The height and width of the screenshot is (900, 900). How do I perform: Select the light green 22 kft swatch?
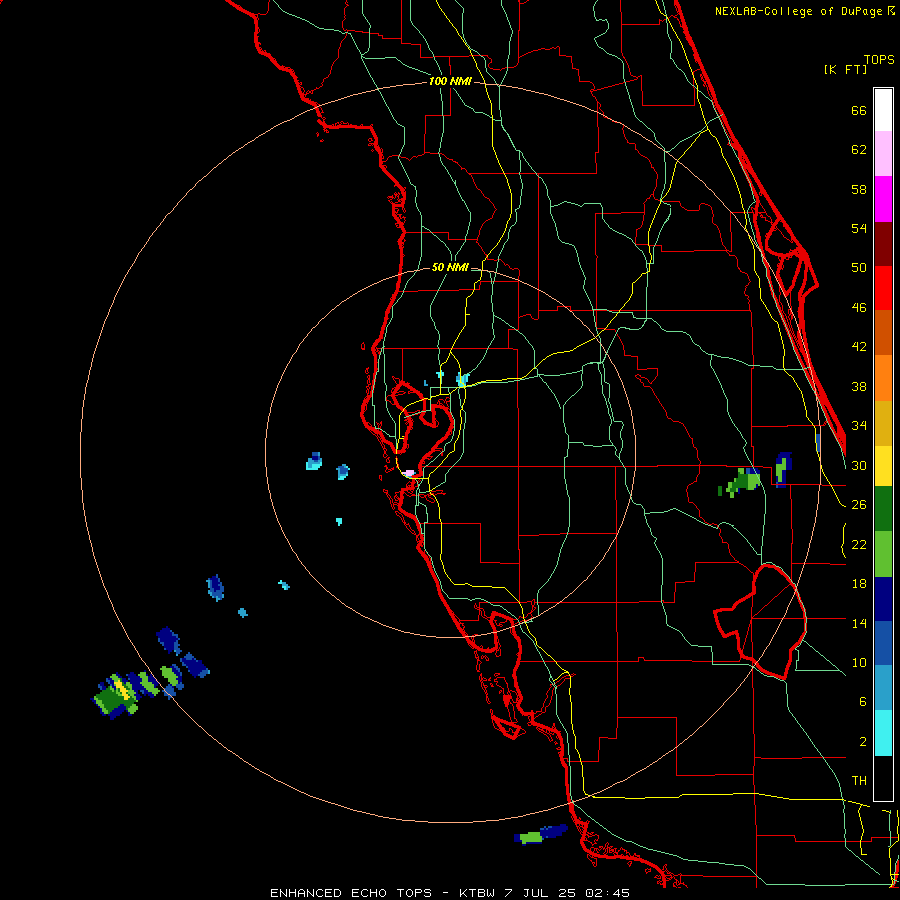tap(883, 554)
